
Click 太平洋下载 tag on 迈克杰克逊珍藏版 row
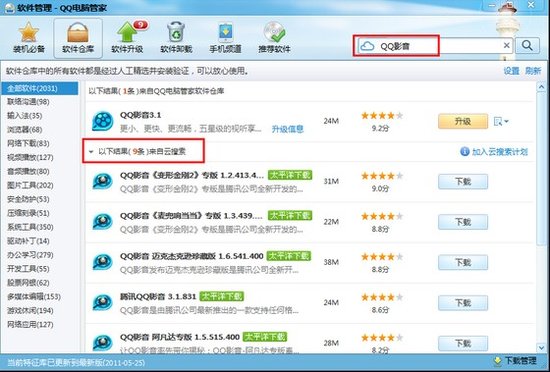pos(289,256)
